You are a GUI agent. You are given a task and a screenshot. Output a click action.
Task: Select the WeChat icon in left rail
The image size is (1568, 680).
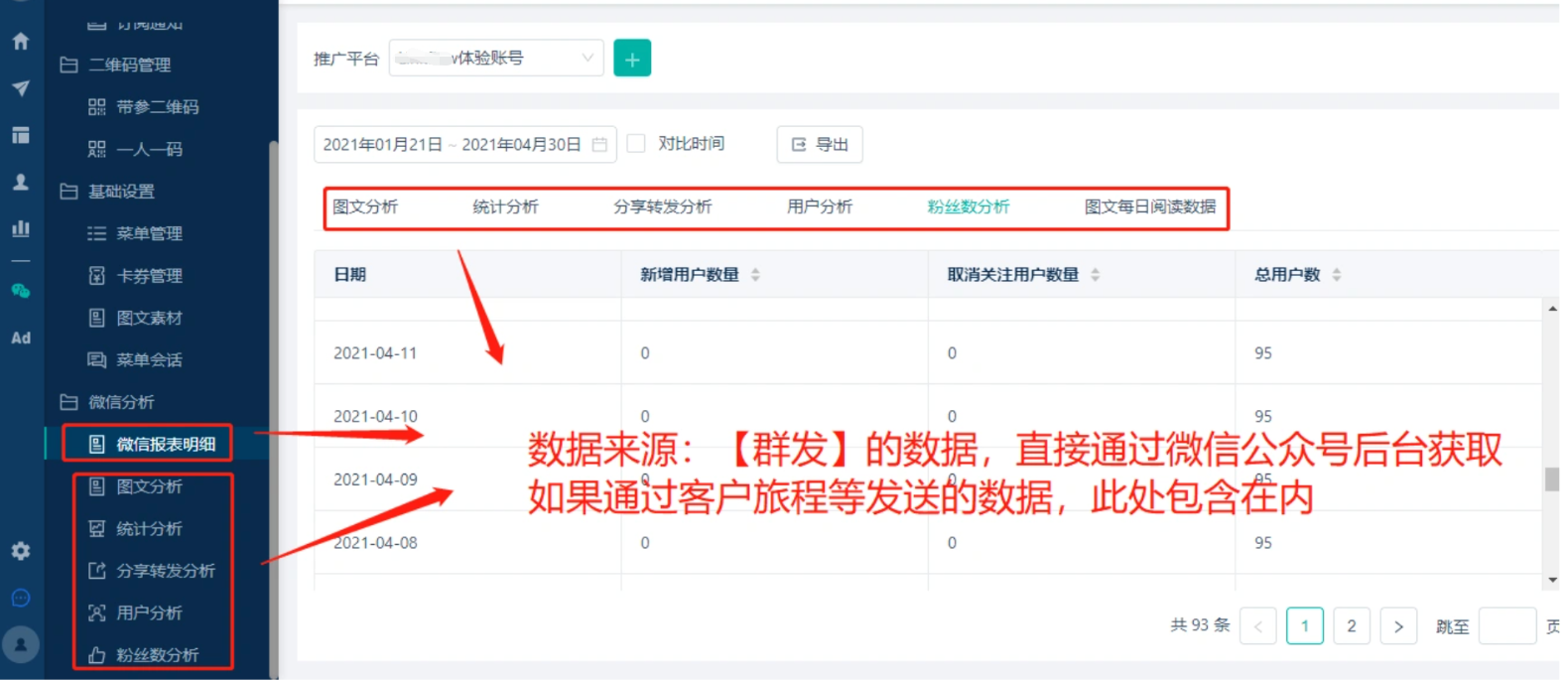pyautogui.click(x=21, y=291)
